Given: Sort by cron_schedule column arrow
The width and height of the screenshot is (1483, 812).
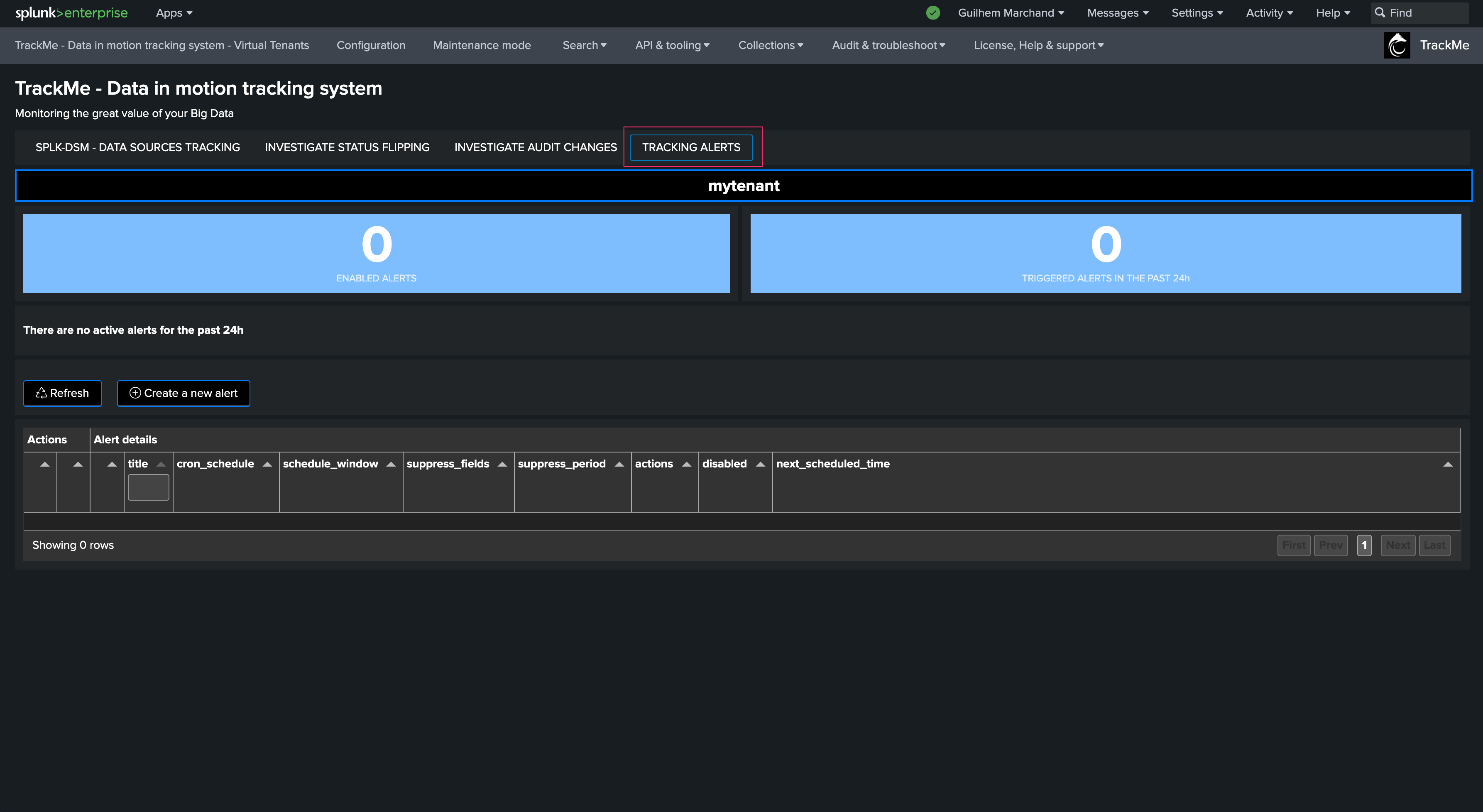Looking at the screenshot, I should pyautogui.click(x=267, y=465).
